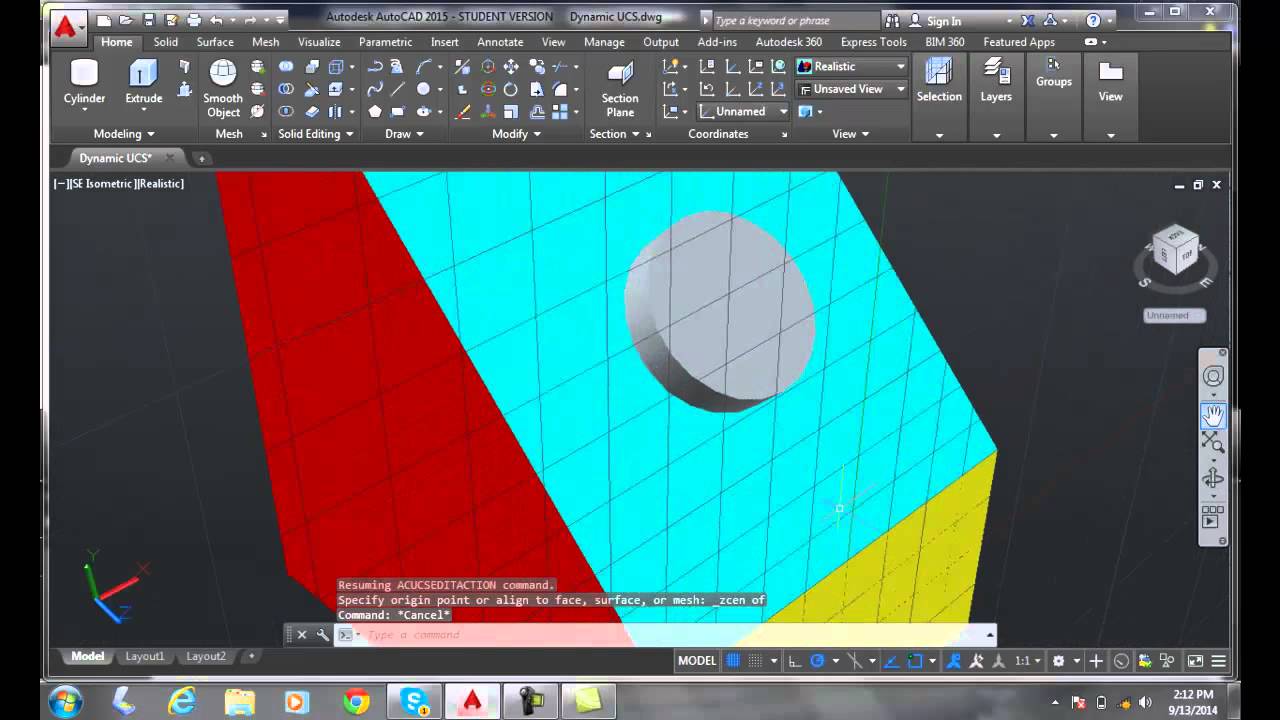Click the Pan hand tool in navigation bar
This screenshot has height=720, width=1280.
click(1213, 415)
